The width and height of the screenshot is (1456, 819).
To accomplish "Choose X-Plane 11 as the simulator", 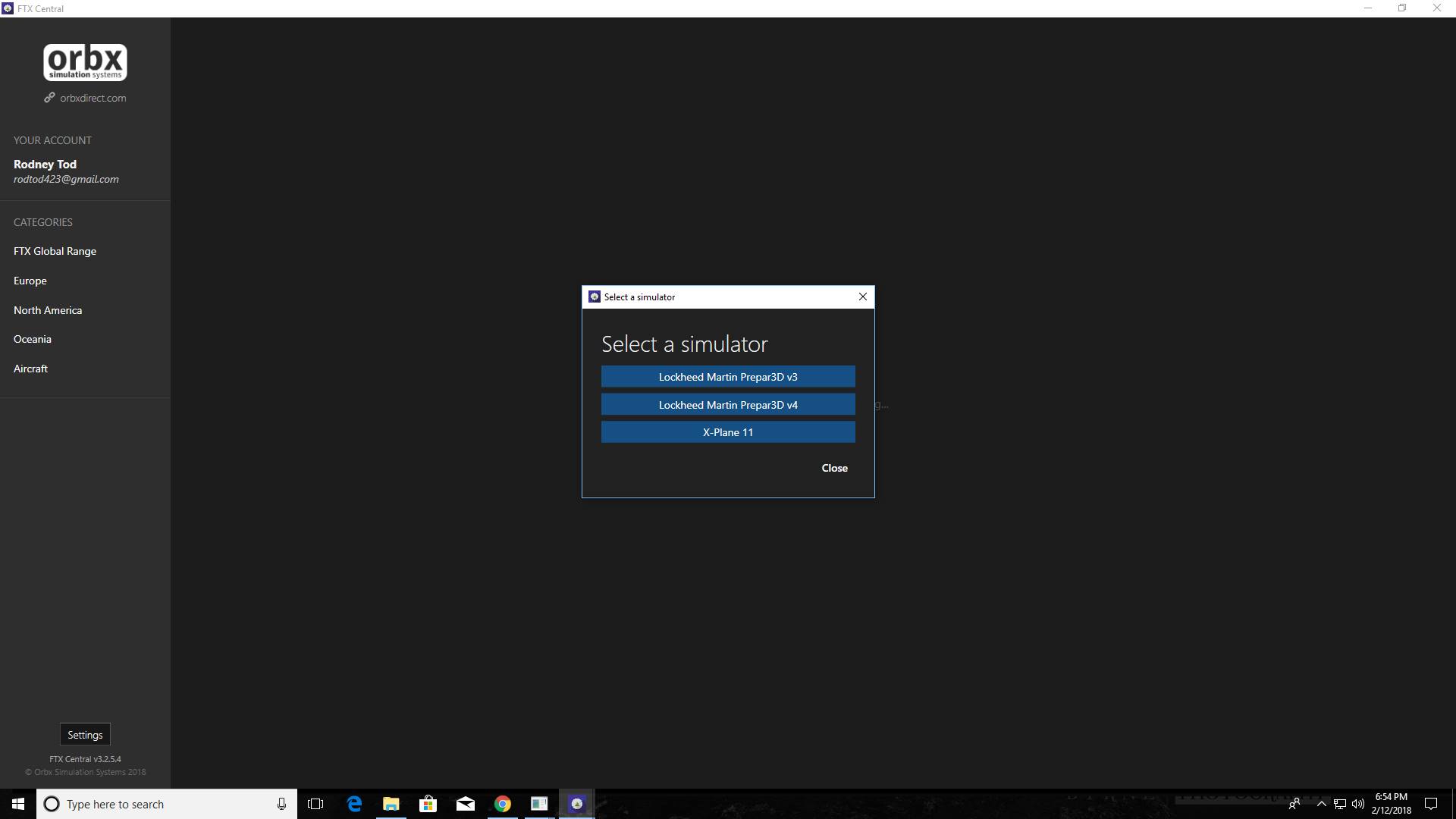I will pyautogui.click(x=727, y=431).
